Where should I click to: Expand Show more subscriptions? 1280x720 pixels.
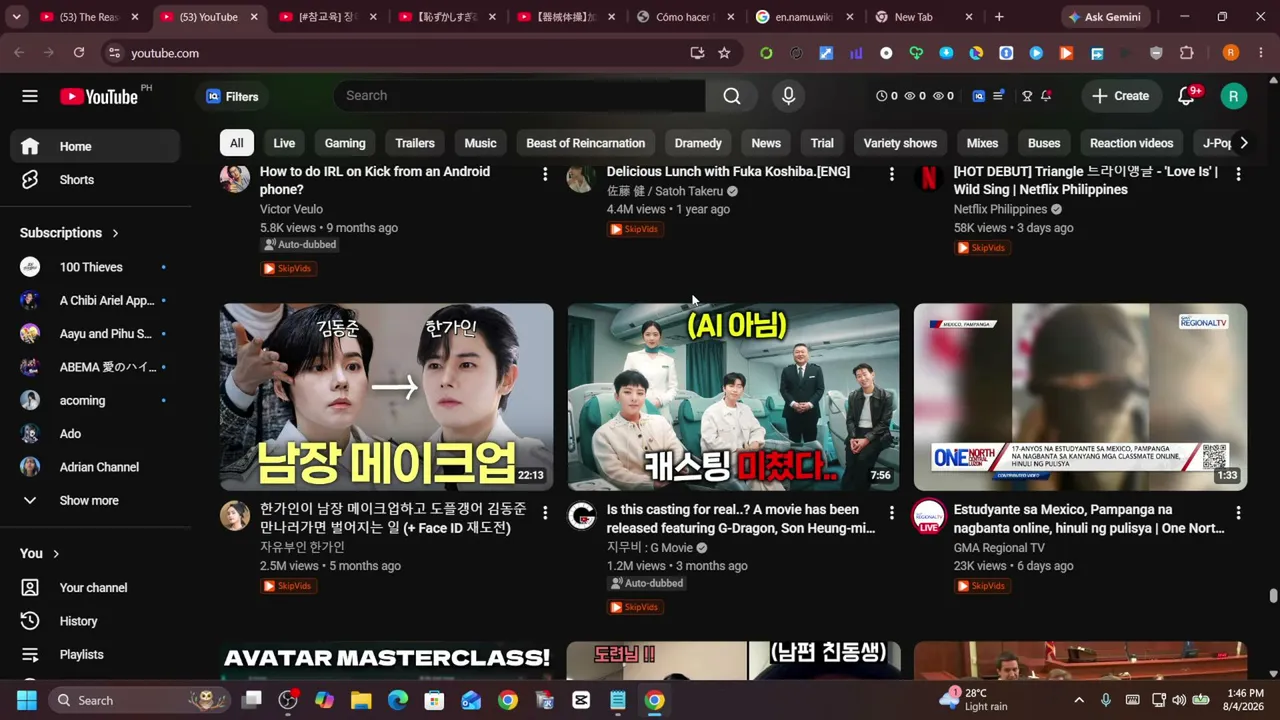[x=96, y=501]
